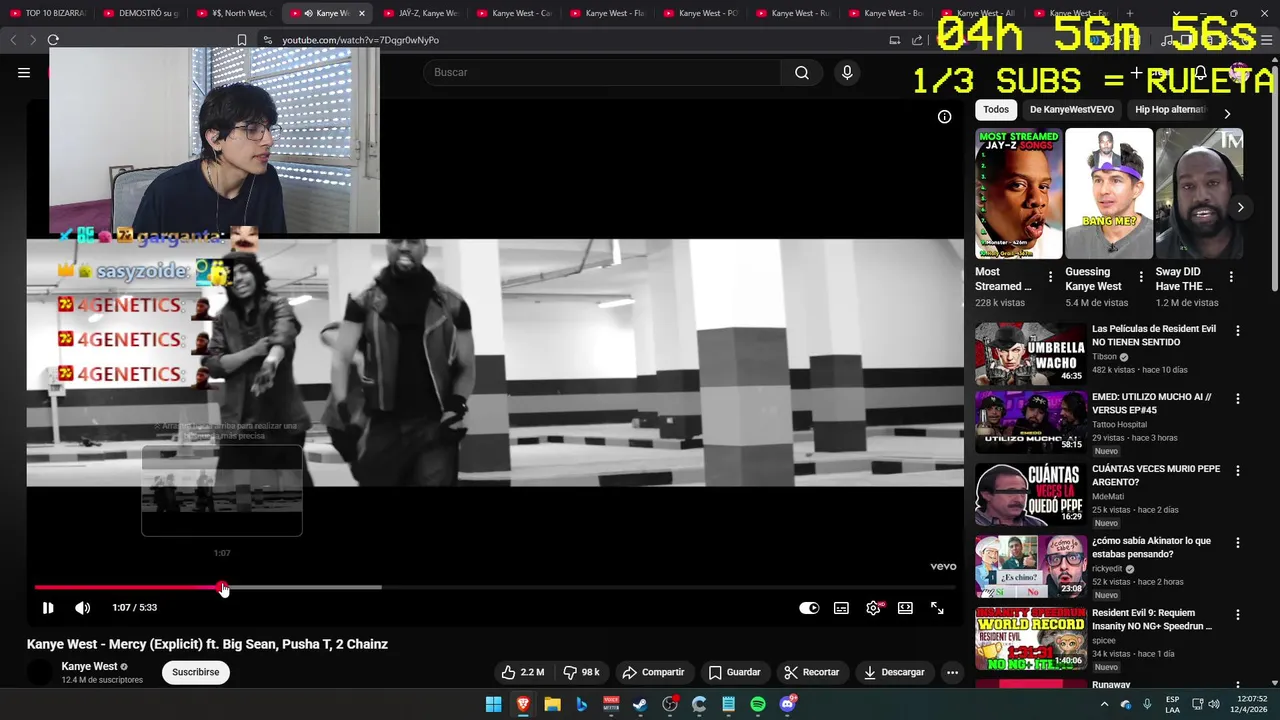Mute the video with volume icon

83,608
